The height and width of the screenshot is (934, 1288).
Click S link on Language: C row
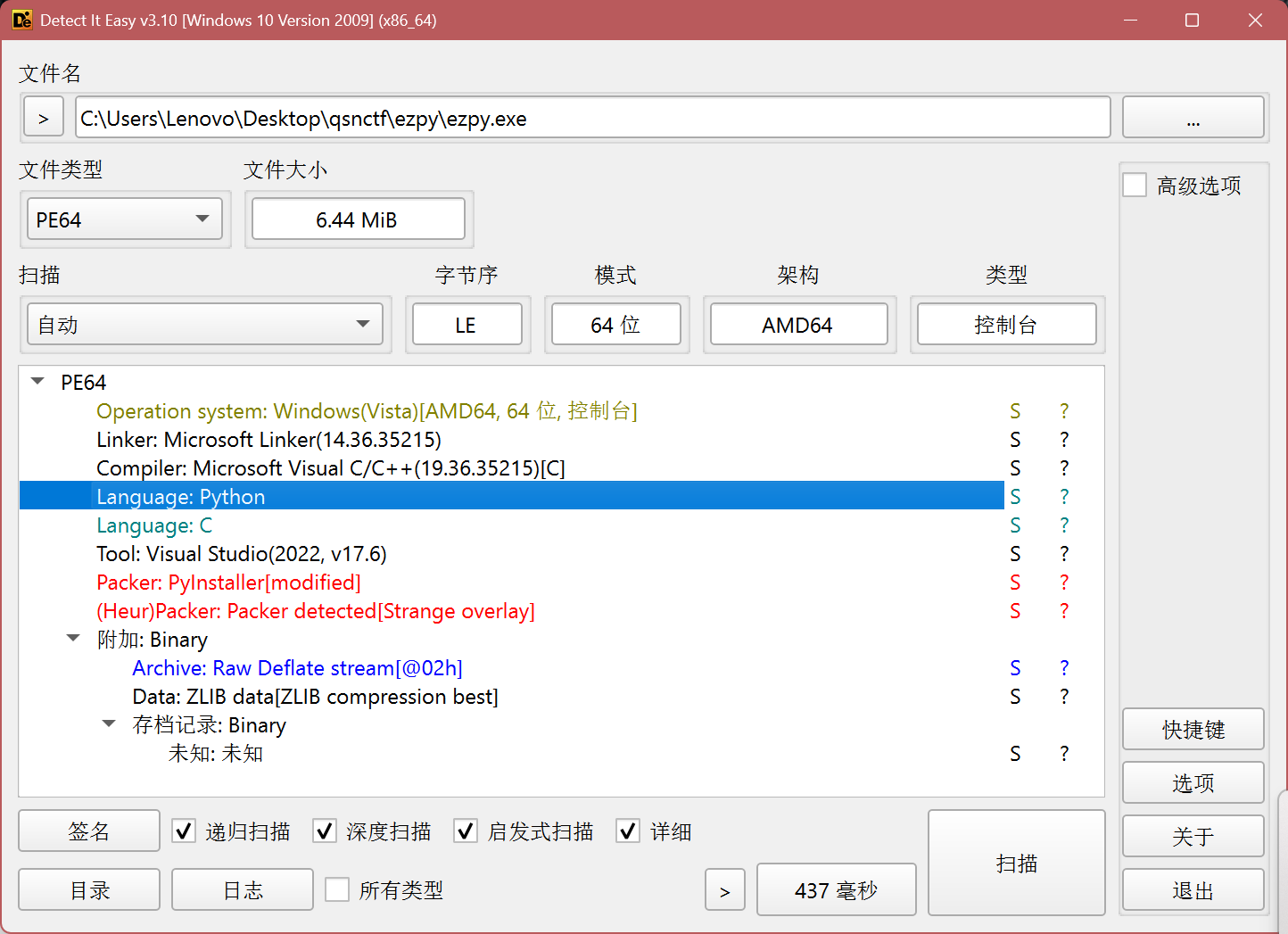[1015, 525]
